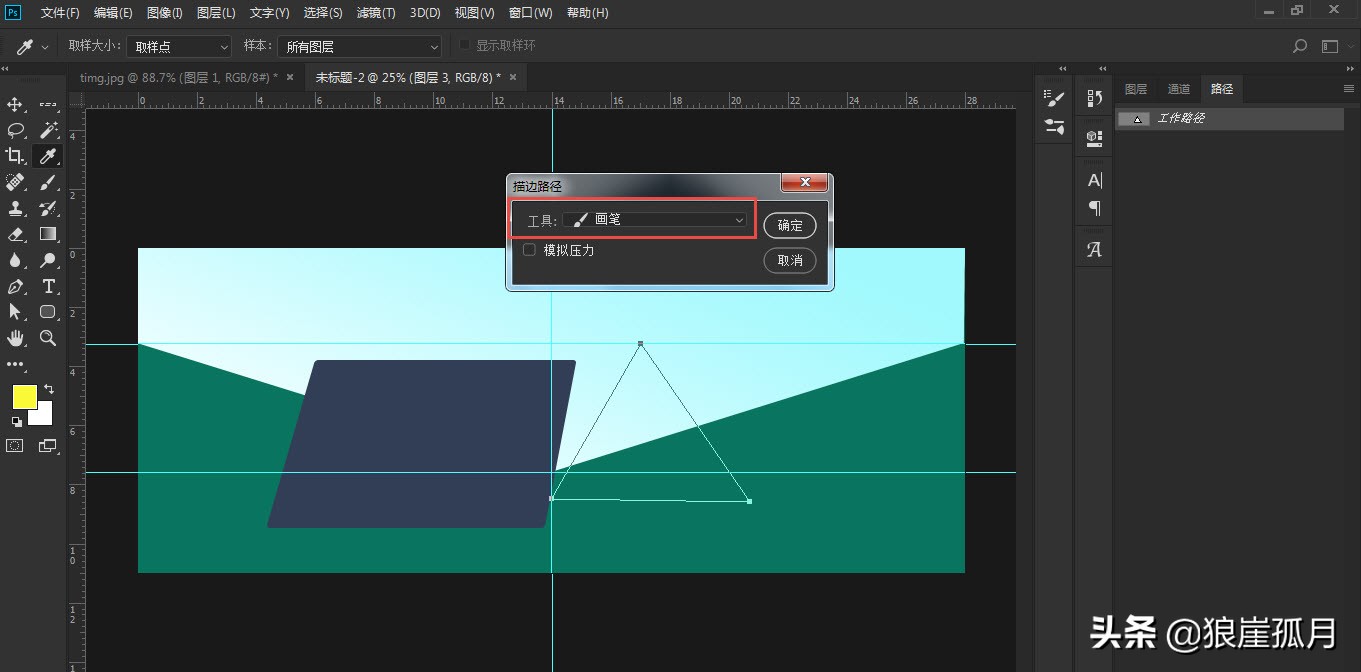Select the Horizontal Type tool
Viewport: 1361px width, 672px height.
tap(48, 286)
